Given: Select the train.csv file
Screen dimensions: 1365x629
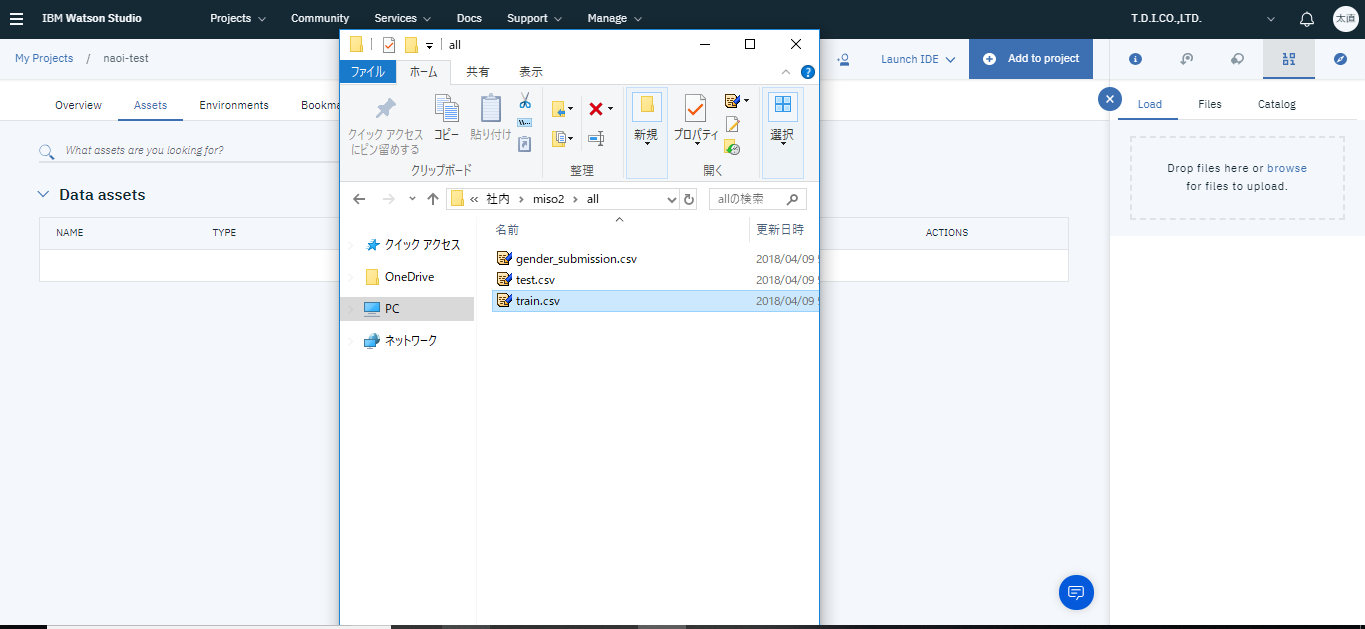Looking at the screenshot, I should (537, 301).
